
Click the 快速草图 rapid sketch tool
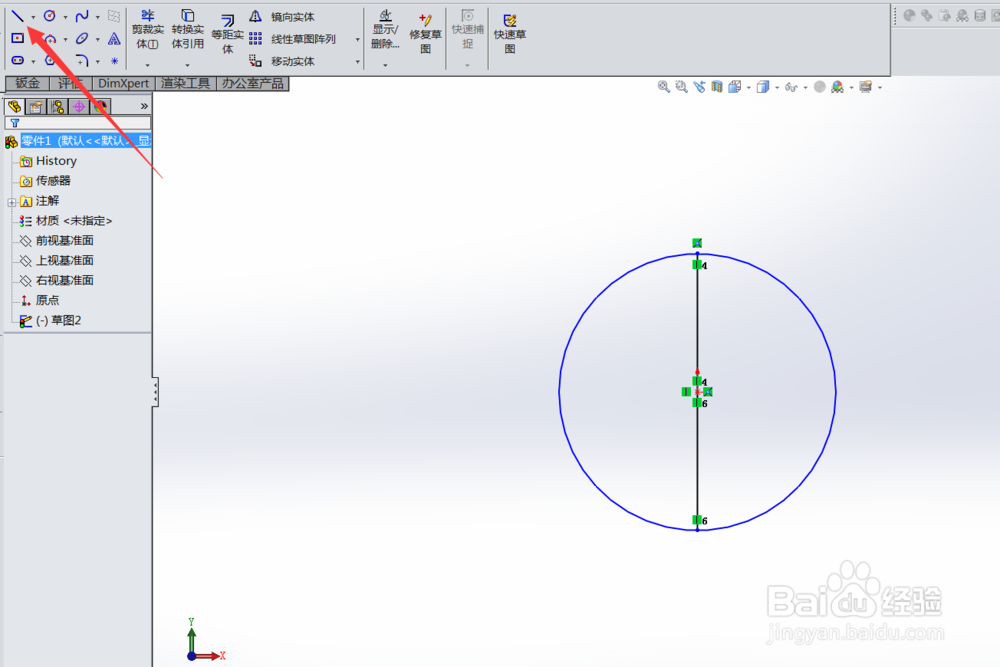tap(510, 34)
